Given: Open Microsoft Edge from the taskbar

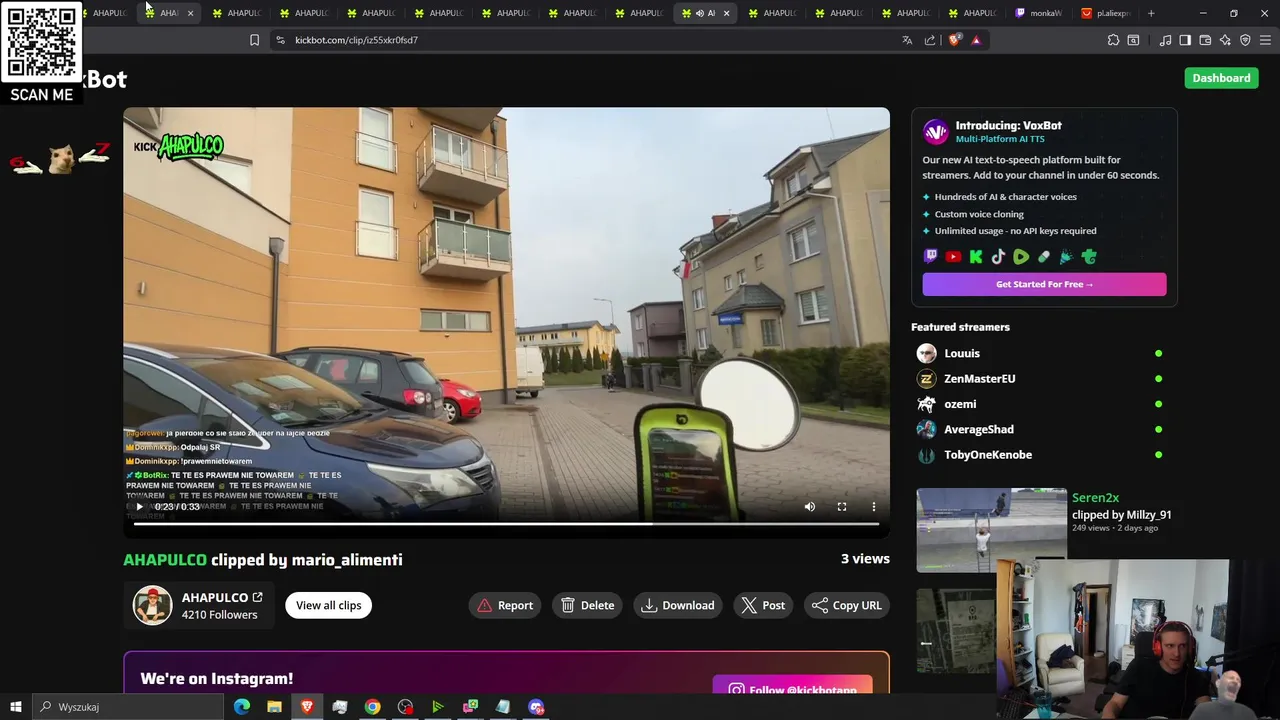Looking at the screenshot, I should point(241,707).
